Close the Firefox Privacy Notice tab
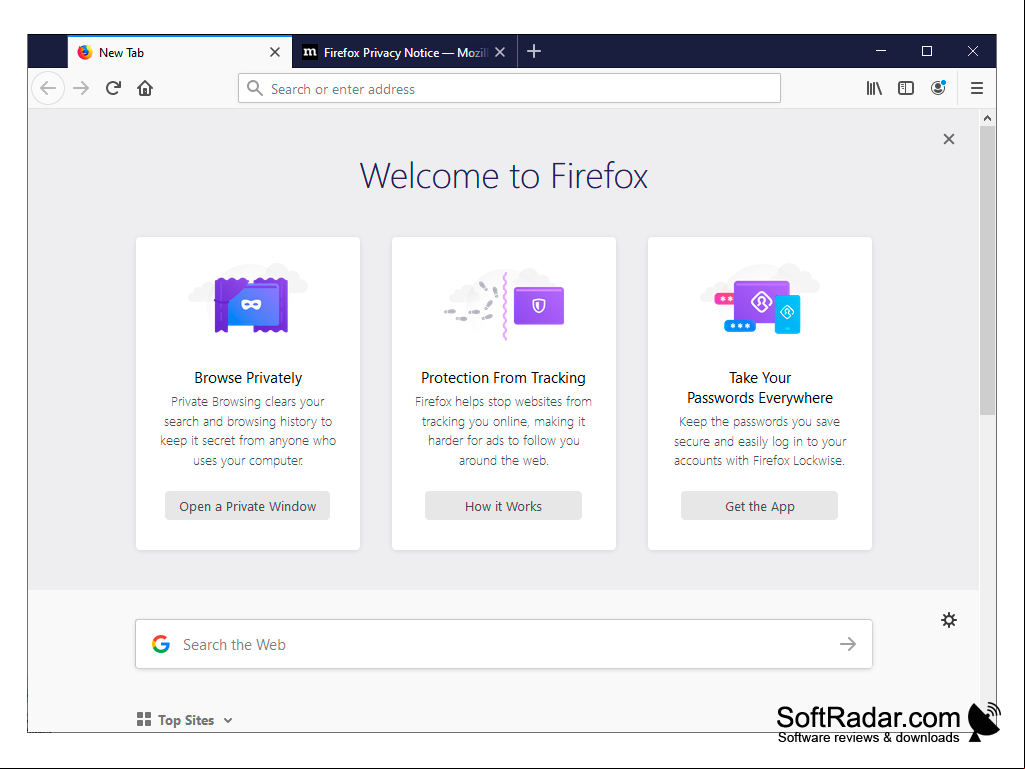Viewport: 1025px width, 769px height. [x=500, y=52]
